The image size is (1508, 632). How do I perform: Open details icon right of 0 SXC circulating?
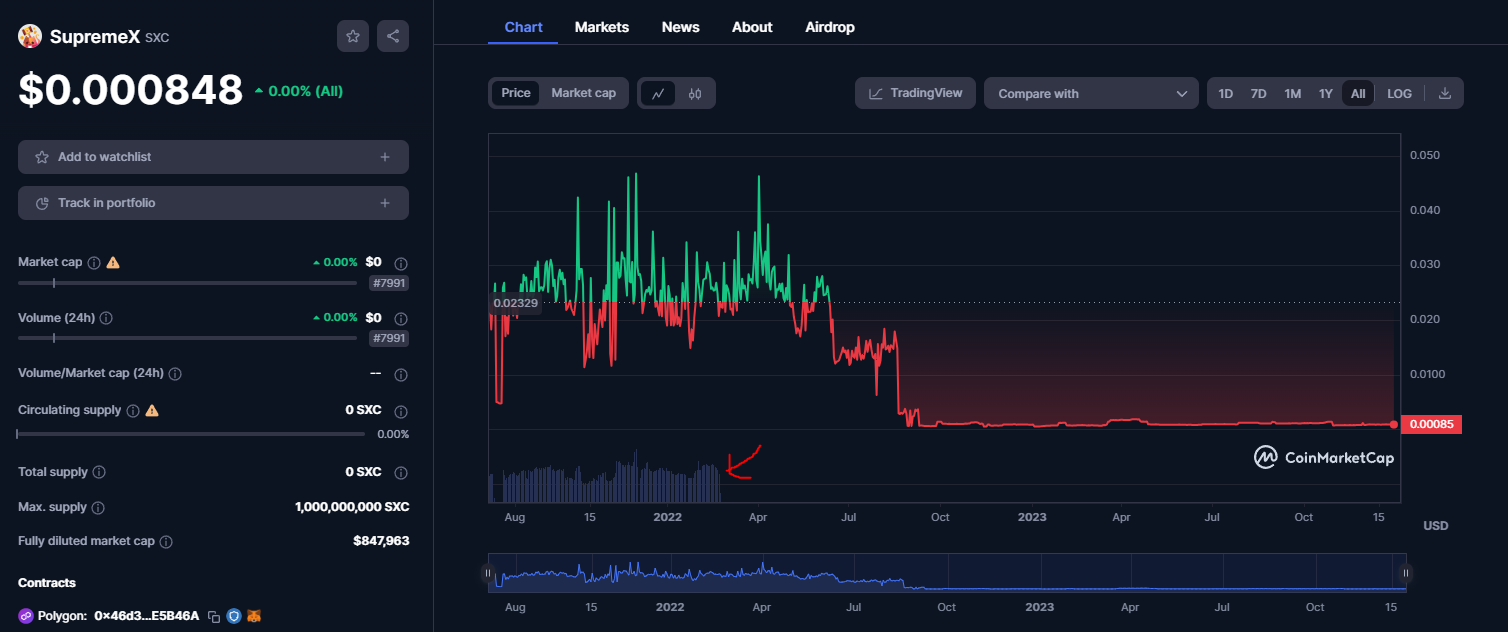[x=400, y=412]
